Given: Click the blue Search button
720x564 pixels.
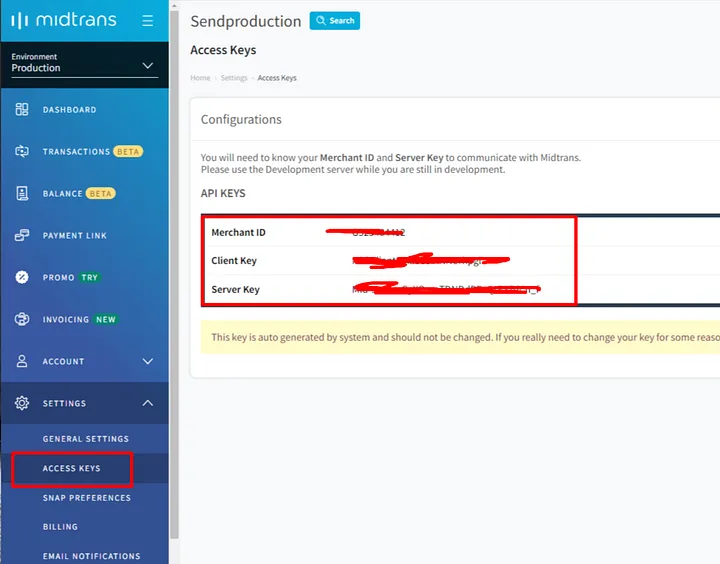Looking at the screenshot, I should point(335,21).
